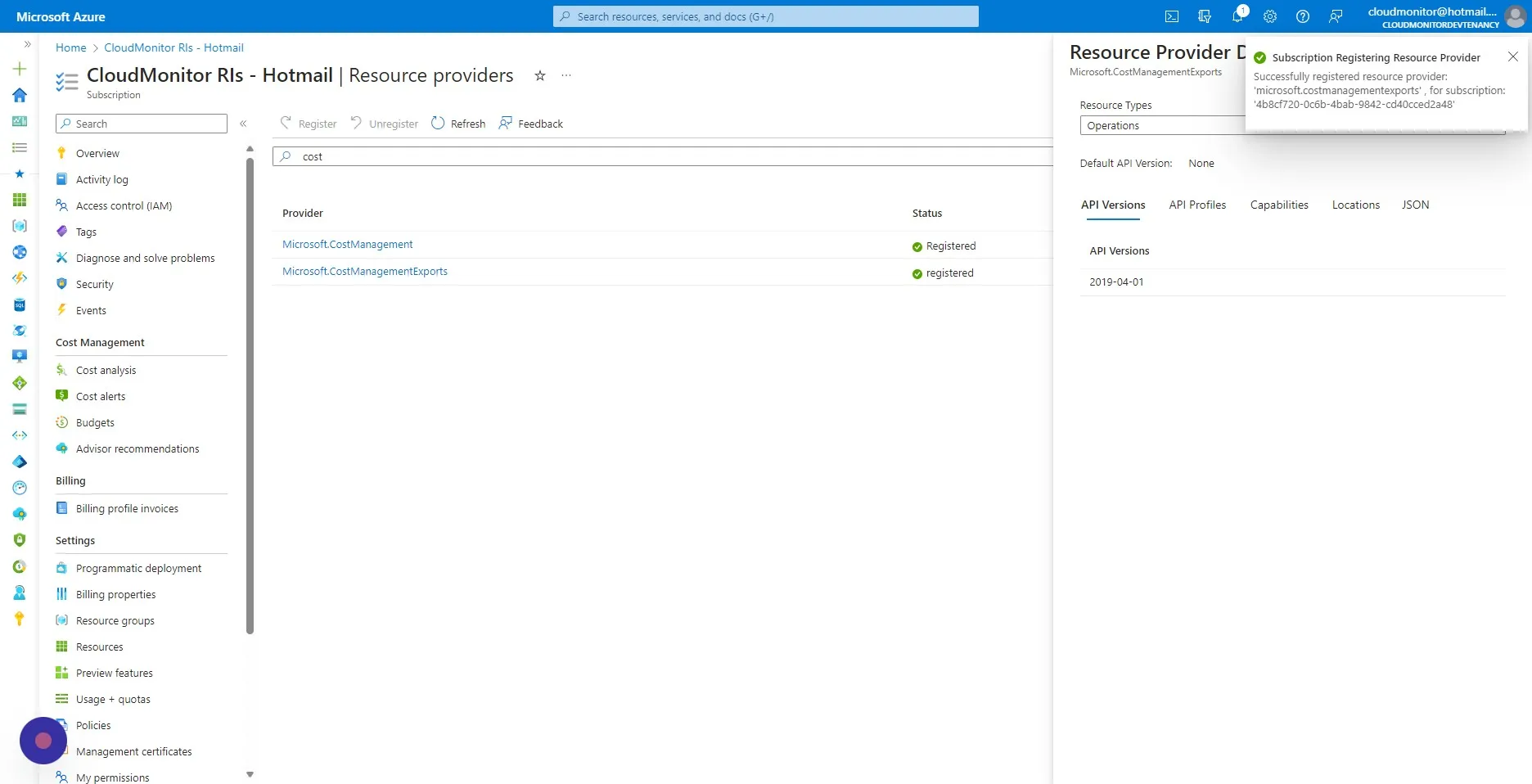
Task: Click the Favorites star in left rail
Action: pos(20,173)
